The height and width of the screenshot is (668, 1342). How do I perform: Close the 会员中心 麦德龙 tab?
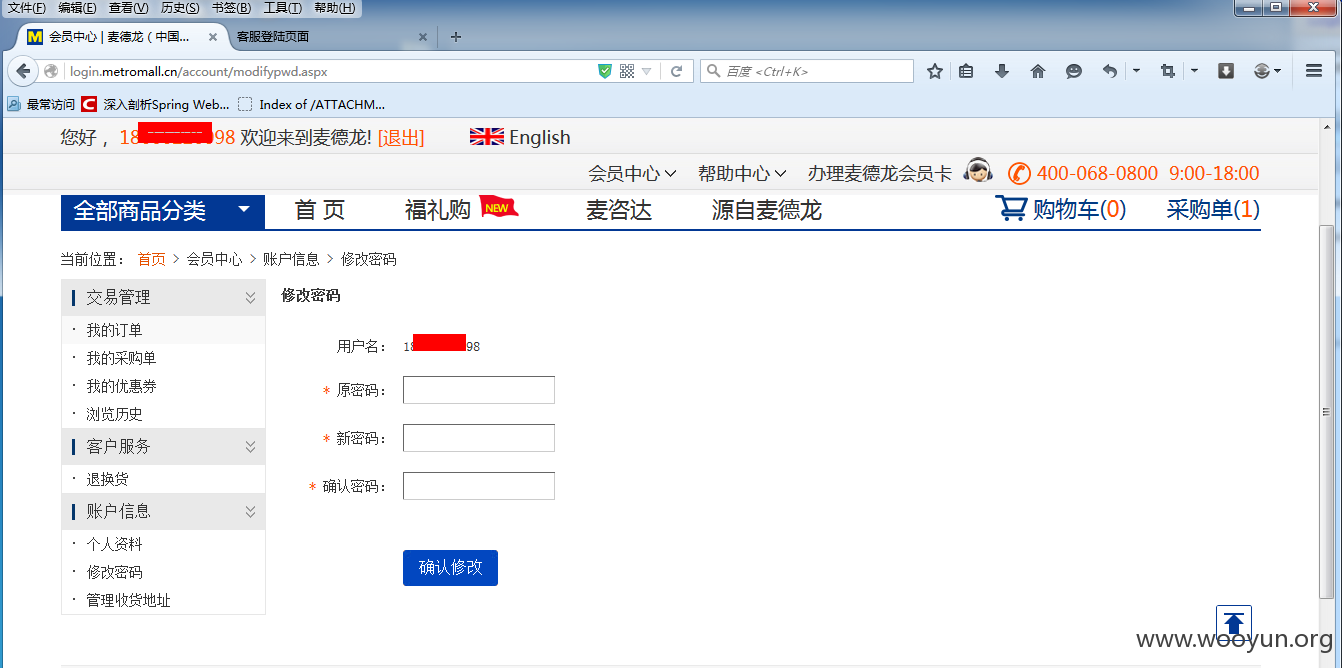(x=213, y=37)
